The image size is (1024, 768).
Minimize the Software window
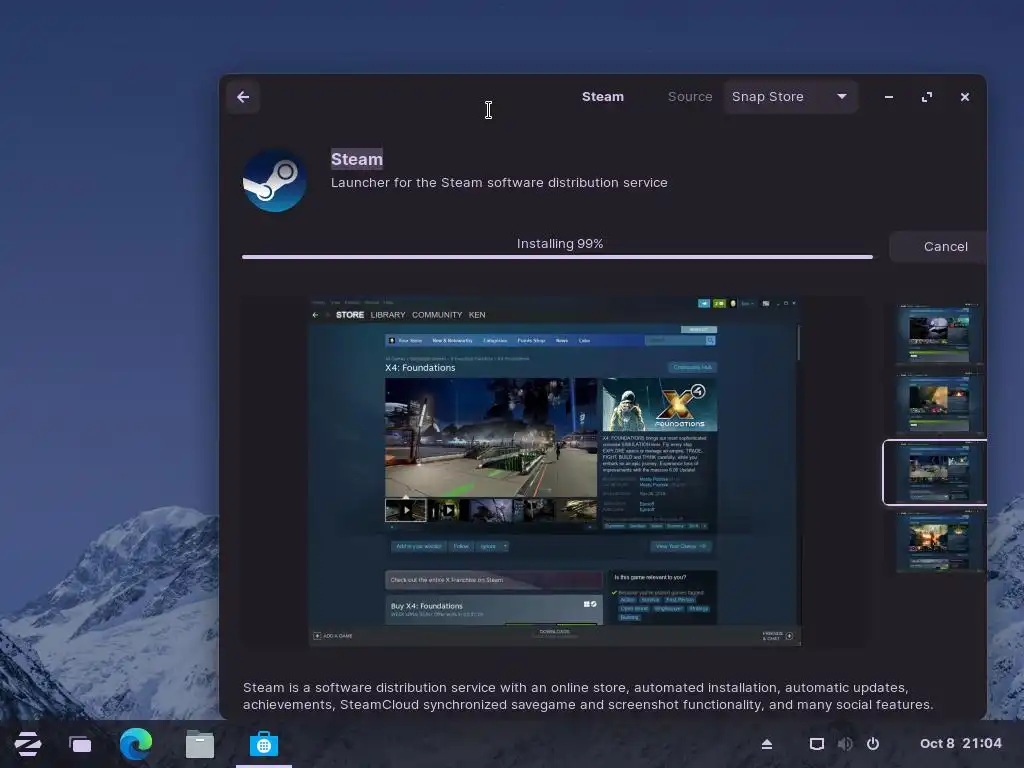pyautogui.click(x=889, y=97)
